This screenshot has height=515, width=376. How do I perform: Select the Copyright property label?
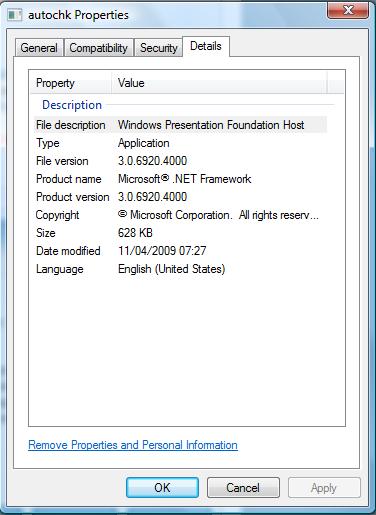[57, 215]
